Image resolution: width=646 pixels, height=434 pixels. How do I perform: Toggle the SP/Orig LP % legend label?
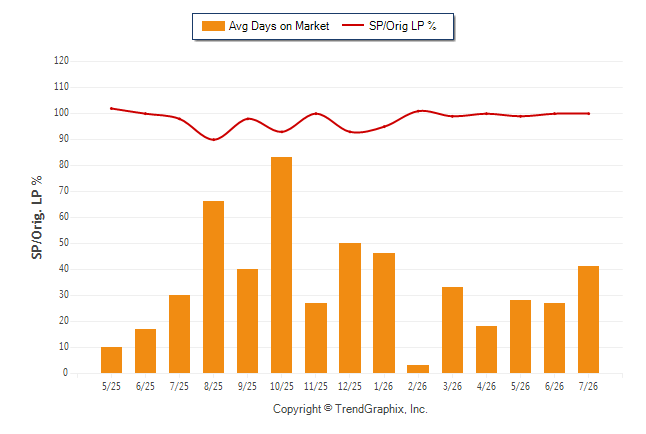tap(403, 26)
